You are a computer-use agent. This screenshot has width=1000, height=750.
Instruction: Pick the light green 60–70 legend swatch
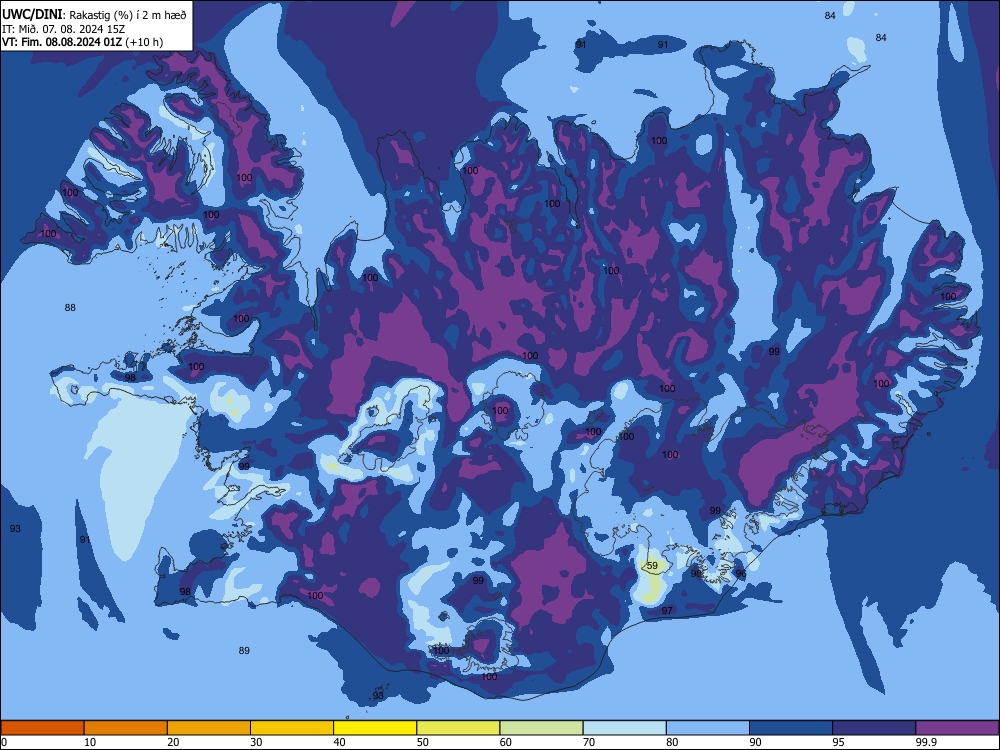[541, 728]
